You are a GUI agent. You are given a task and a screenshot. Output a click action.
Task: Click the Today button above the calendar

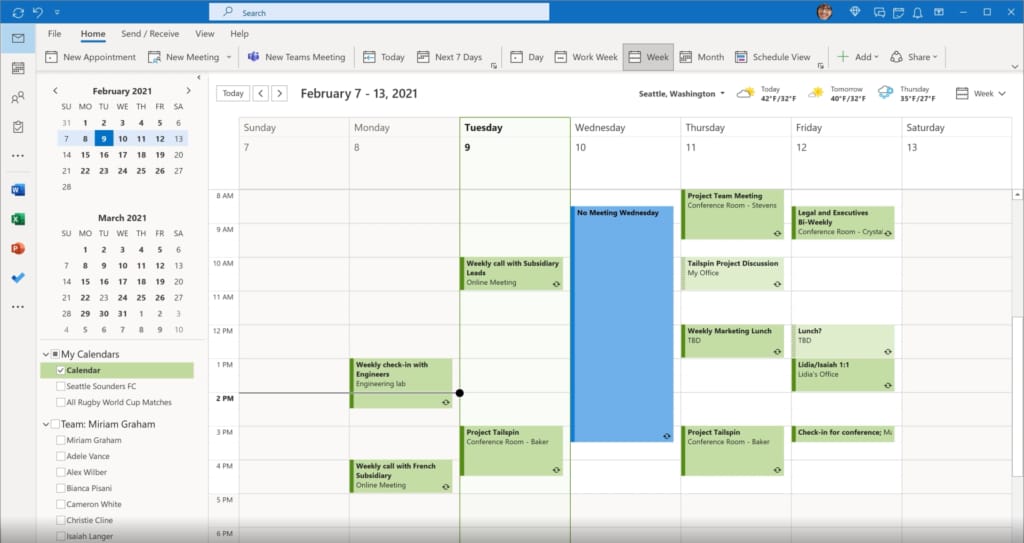click(x=233, y=93)
